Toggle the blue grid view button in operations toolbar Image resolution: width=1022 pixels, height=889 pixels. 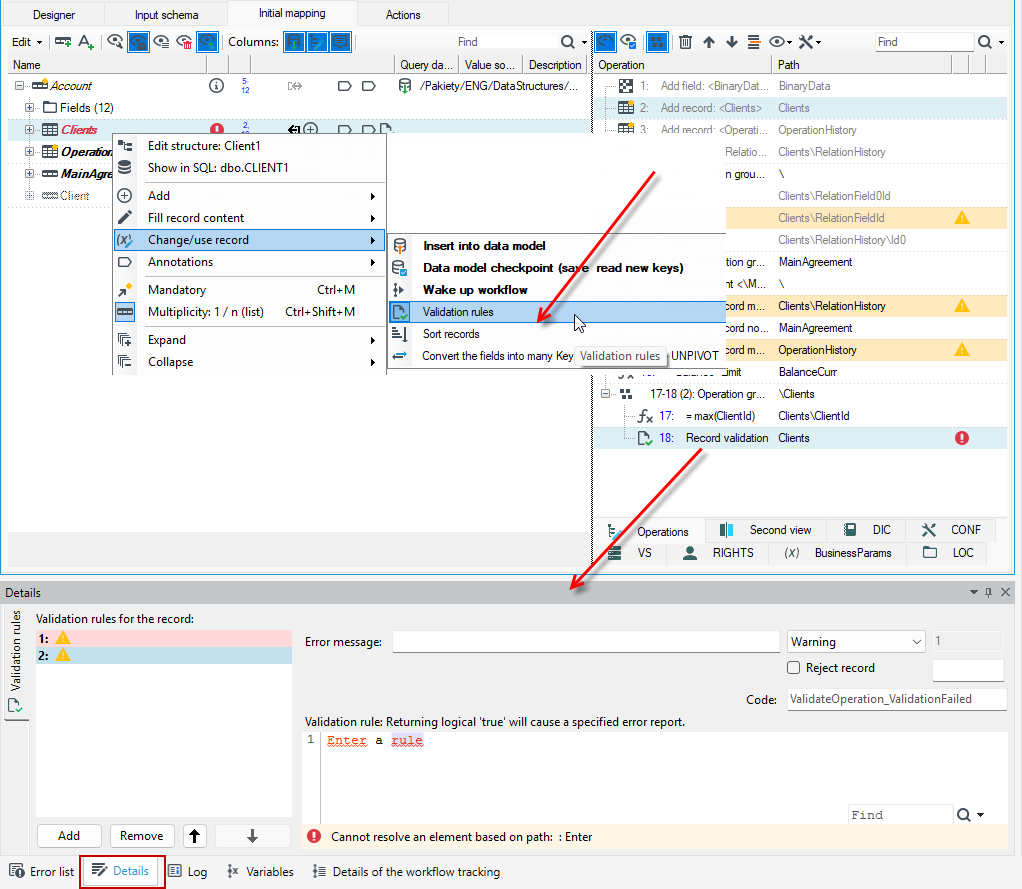pos(657,42)
